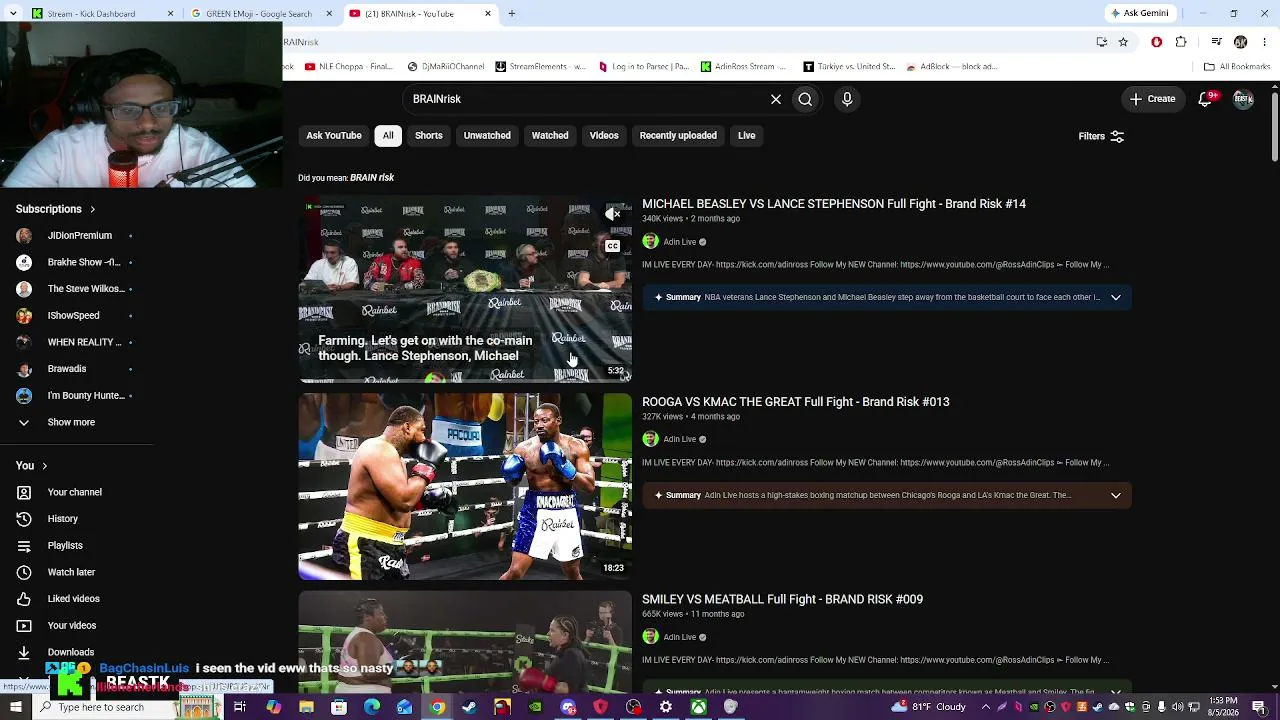The height and width of the screenshot is (720, 1280).
Task: Open Your channel in the sidebar
Action: 74,492
